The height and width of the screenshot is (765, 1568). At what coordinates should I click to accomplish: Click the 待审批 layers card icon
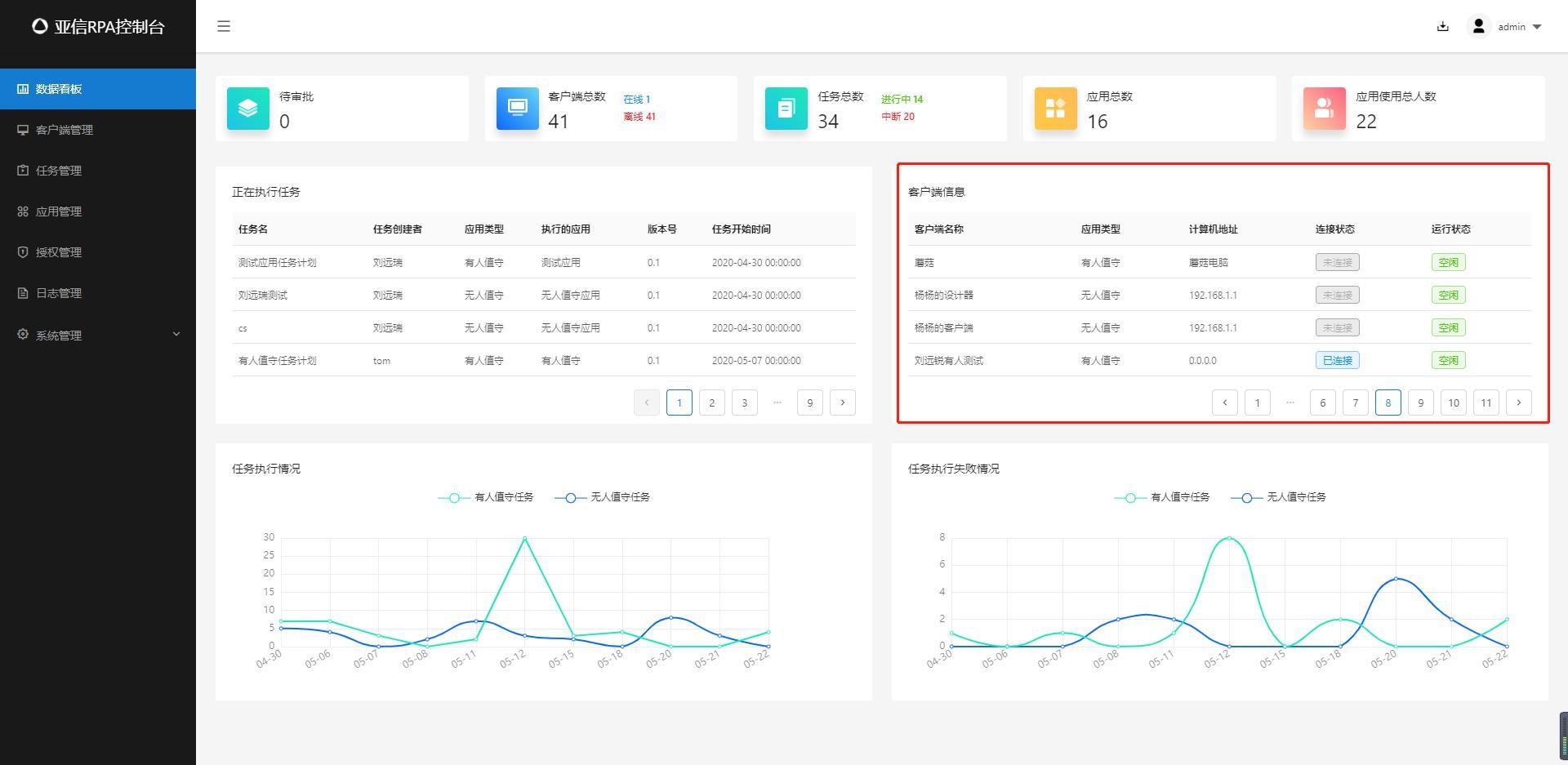[x=248, y=109]
